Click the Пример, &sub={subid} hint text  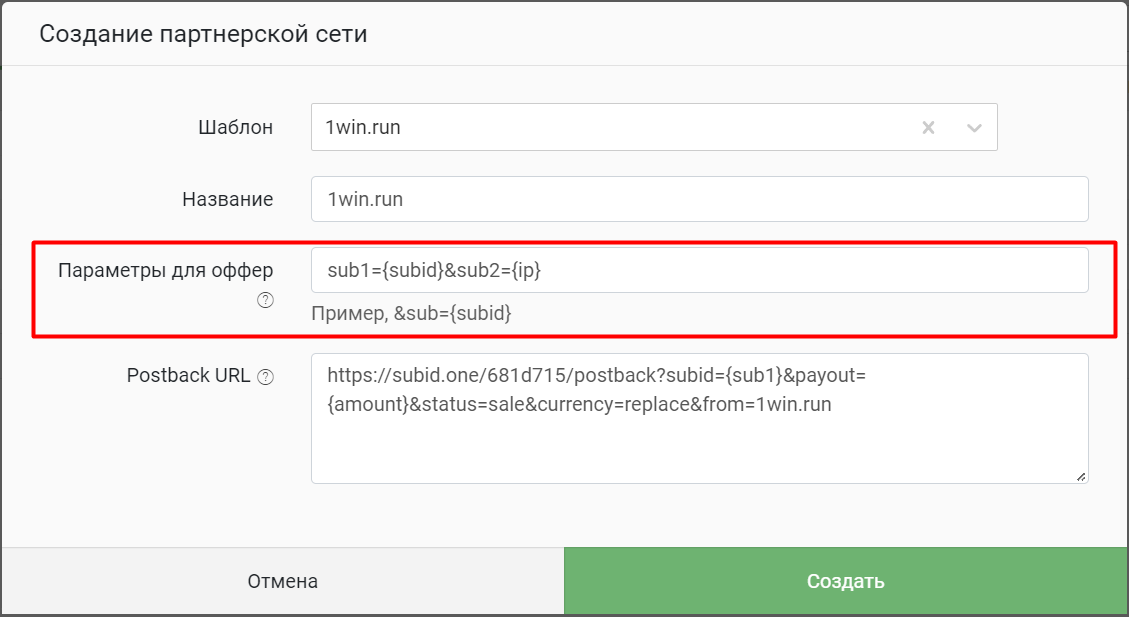coord(411,313)
